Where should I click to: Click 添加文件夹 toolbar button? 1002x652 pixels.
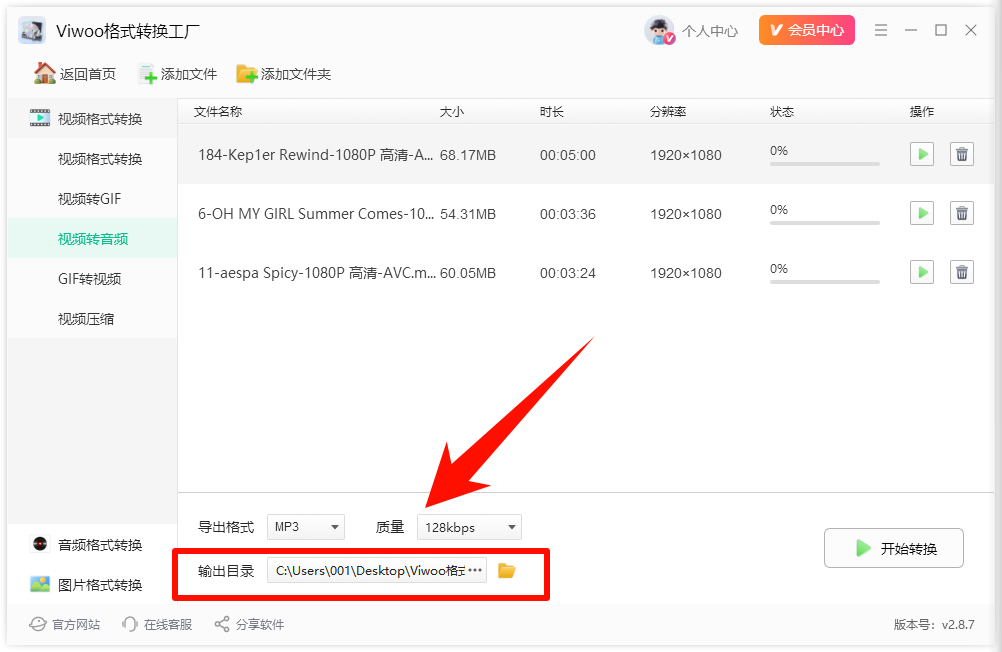(283, 74)
